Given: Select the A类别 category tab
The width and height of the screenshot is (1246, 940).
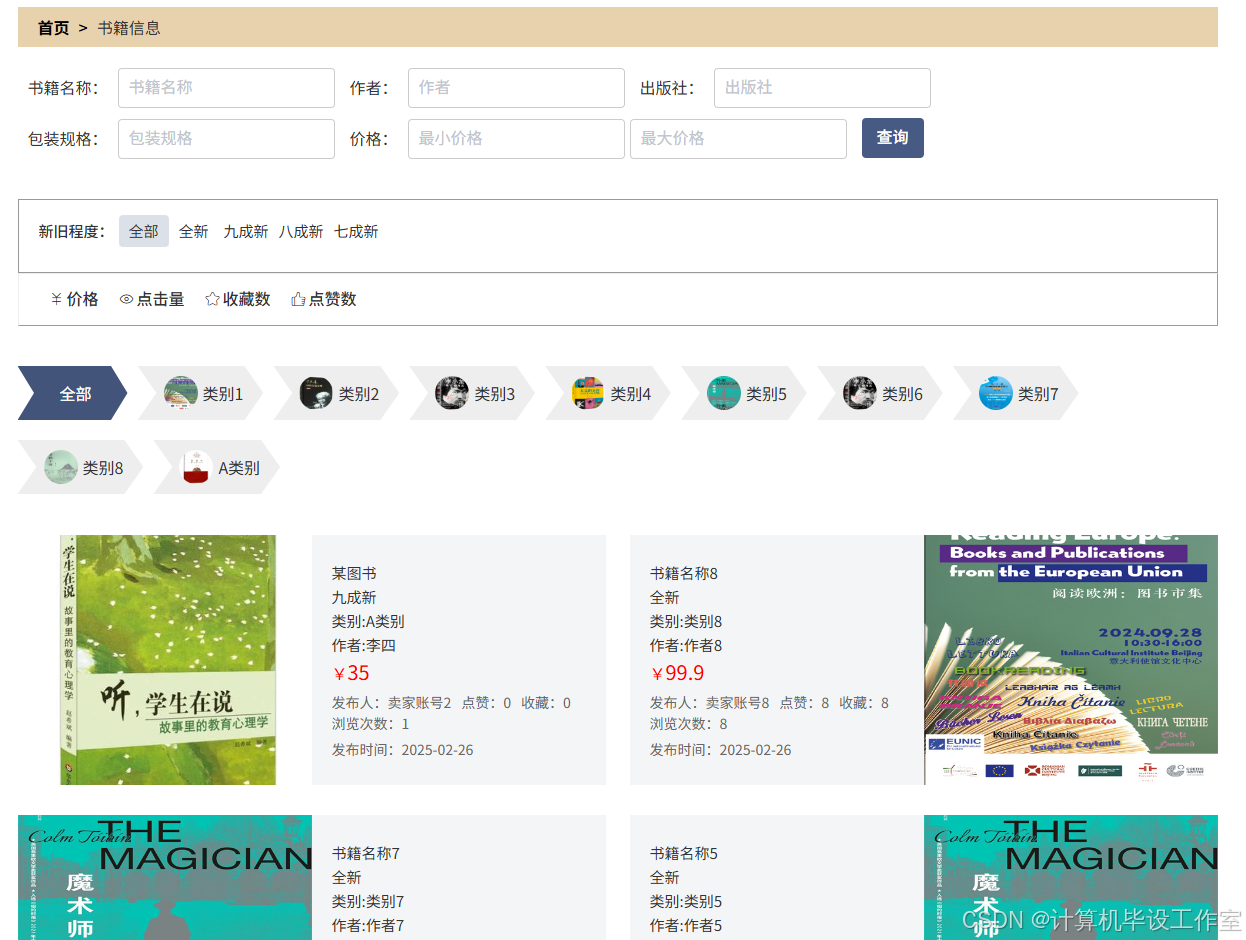Looking at the screenshot, I should 216,467.
